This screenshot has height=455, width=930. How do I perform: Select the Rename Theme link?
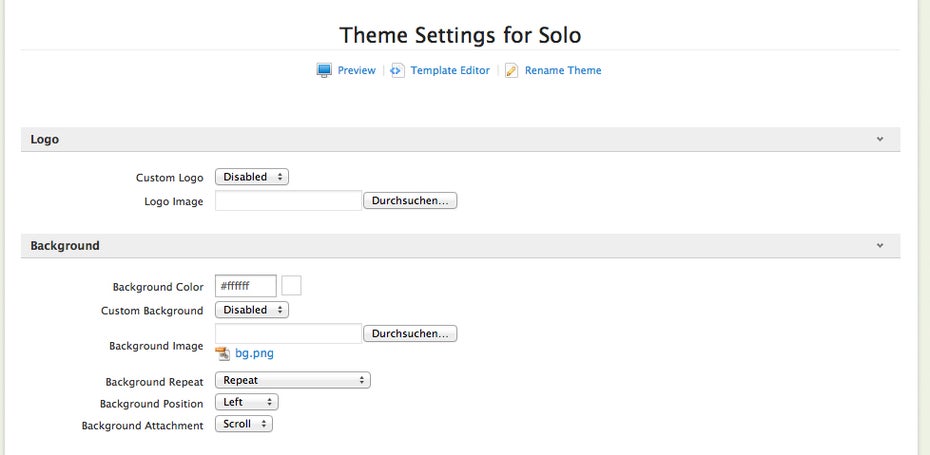(563, 71)
